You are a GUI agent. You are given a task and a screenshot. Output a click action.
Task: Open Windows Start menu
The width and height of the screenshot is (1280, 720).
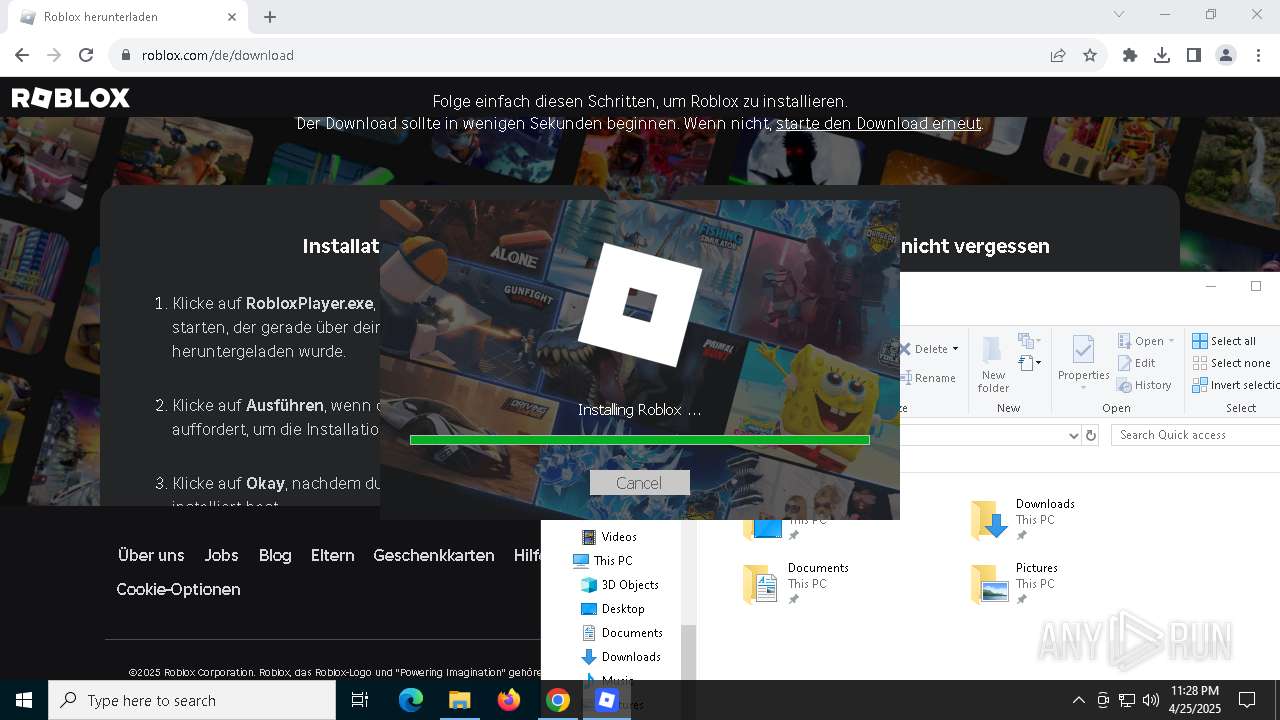coord(24,700)
